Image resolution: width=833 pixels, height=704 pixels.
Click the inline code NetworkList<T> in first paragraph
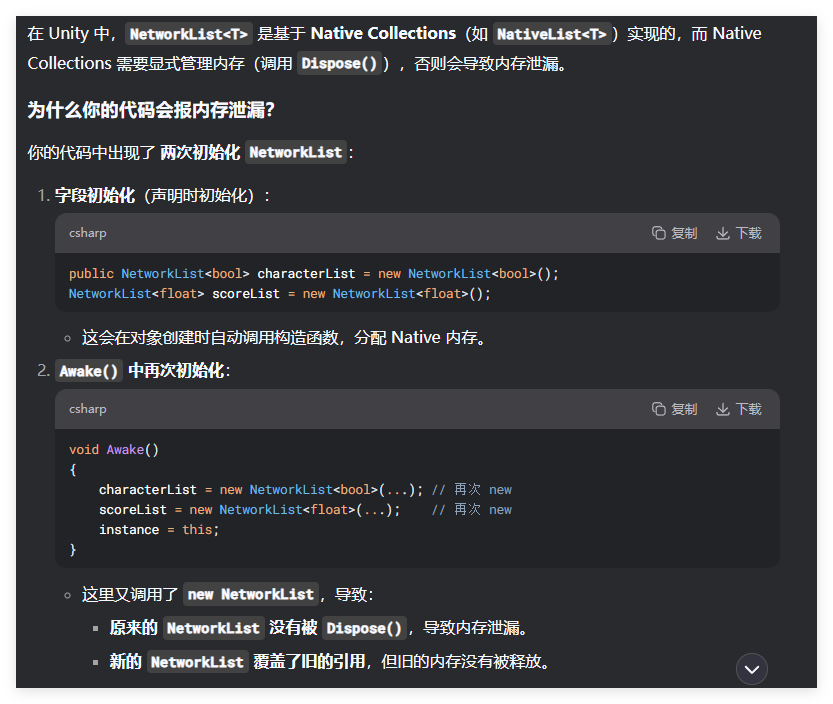189,34
